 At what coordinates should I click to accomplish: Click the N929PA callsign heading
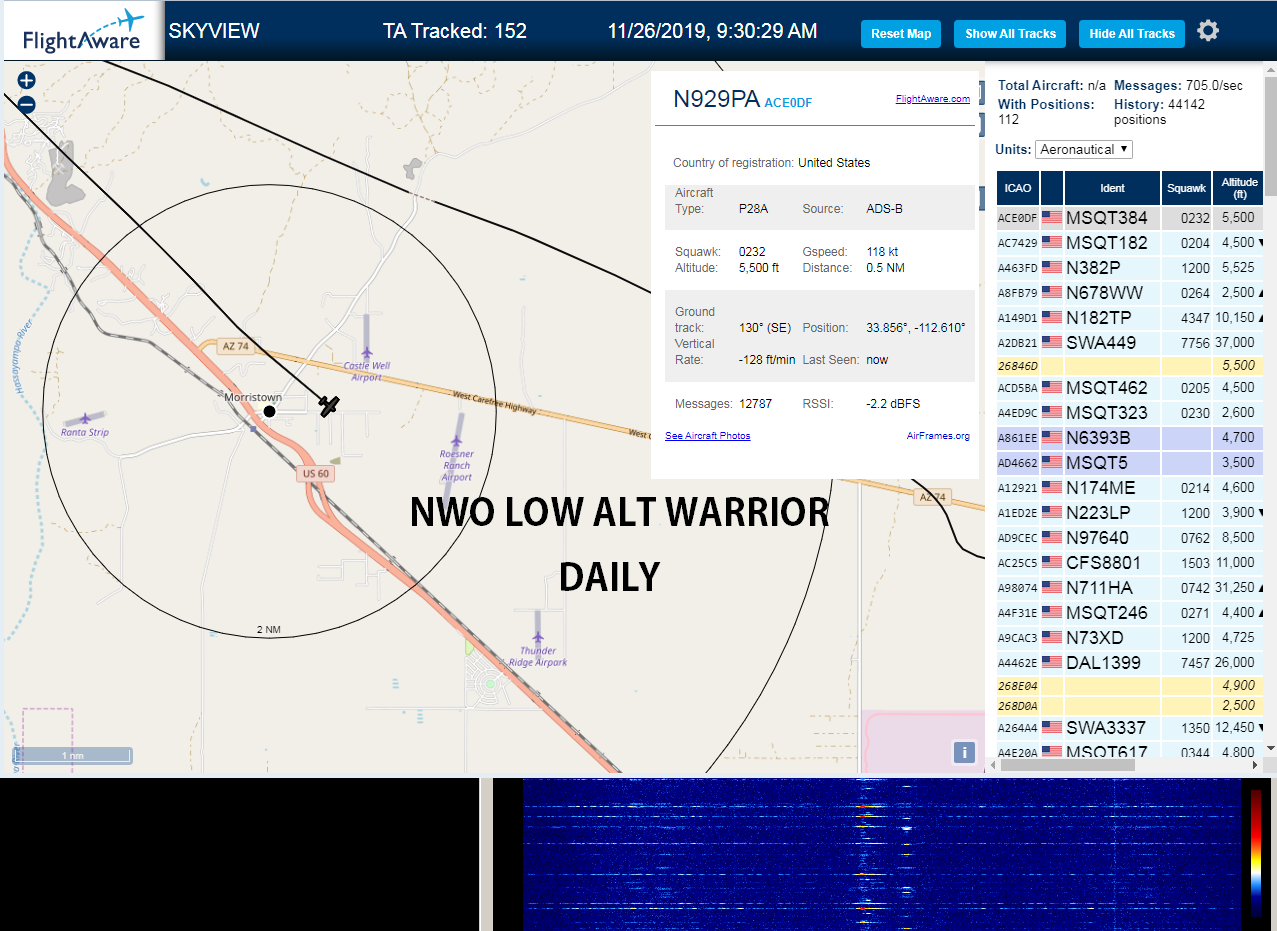tap(716, 98)
